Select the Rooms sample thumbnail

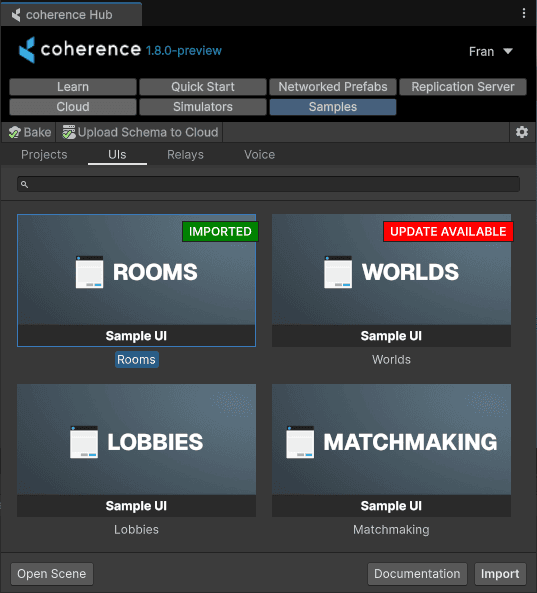coord(137,280)
